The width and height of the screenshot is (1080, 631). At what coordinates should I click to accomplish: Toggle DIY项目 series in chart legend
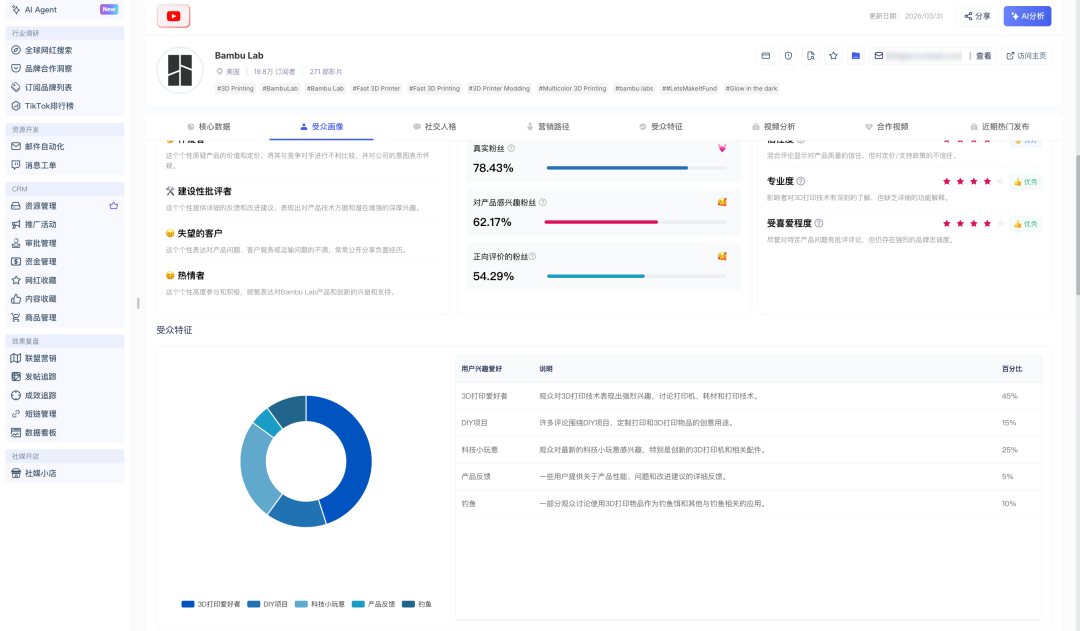269,604
